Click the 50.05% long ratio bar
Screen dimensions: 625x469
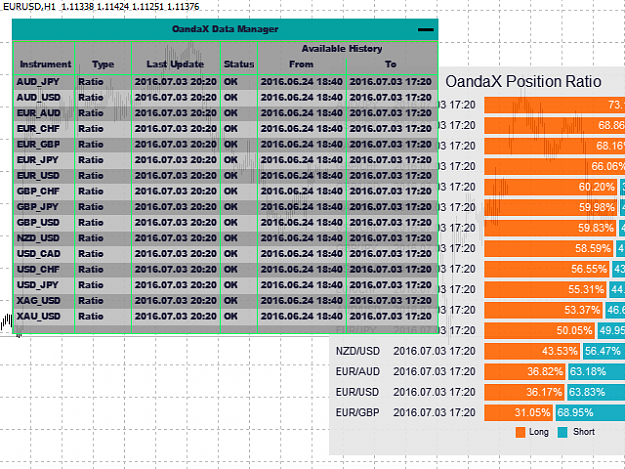(x=539, y=330)
